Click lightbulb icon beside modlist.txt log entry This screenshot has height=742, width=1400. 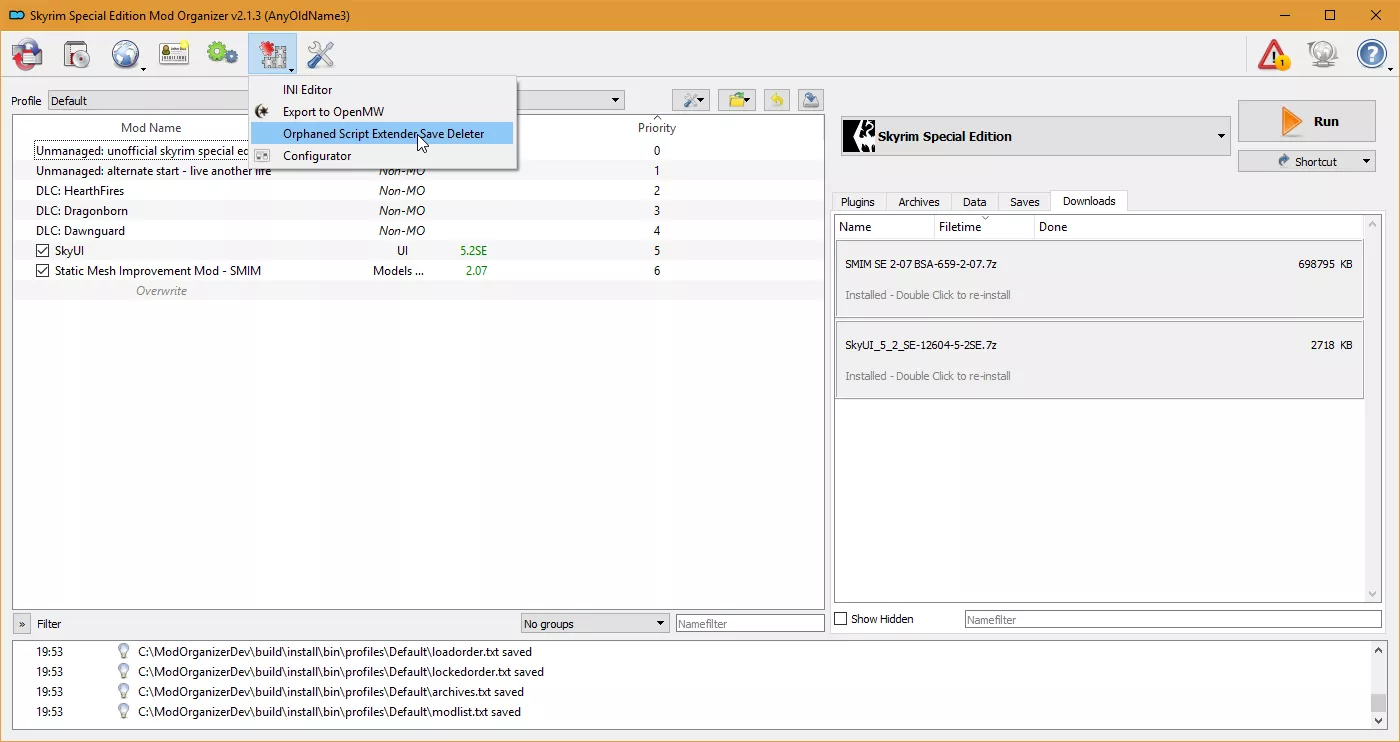click(124, 712)
